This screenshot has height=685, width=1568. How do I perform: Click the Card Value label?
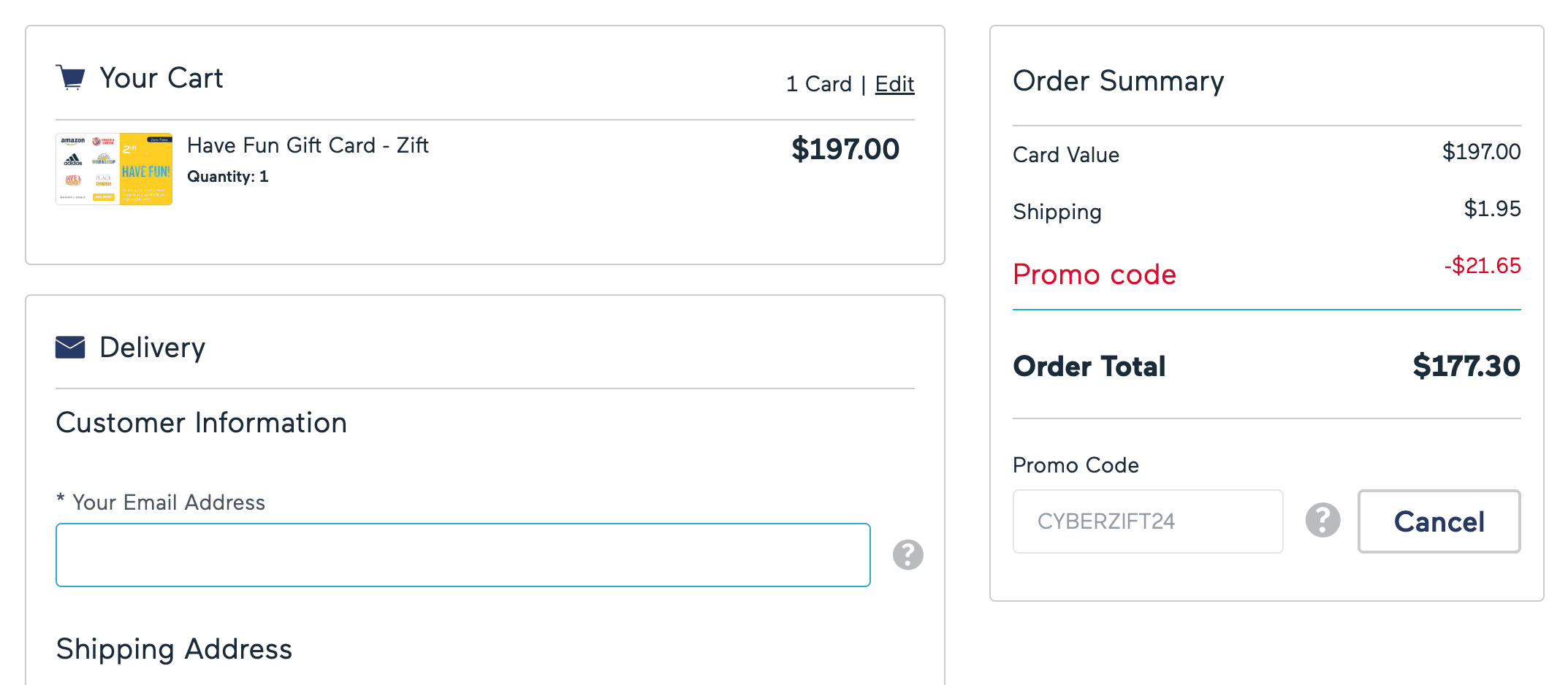tap(1065, 155)
